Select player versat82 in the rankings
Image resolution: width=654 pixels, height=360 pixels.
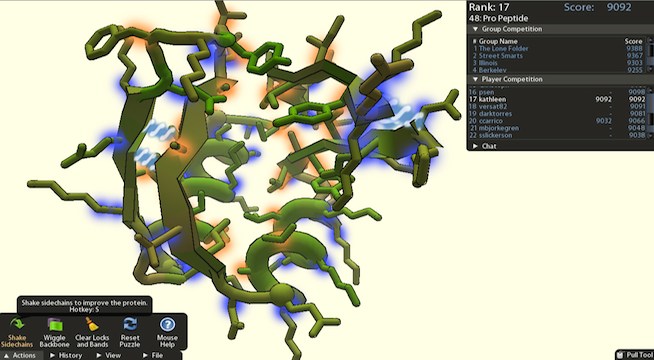coord(493,106)
